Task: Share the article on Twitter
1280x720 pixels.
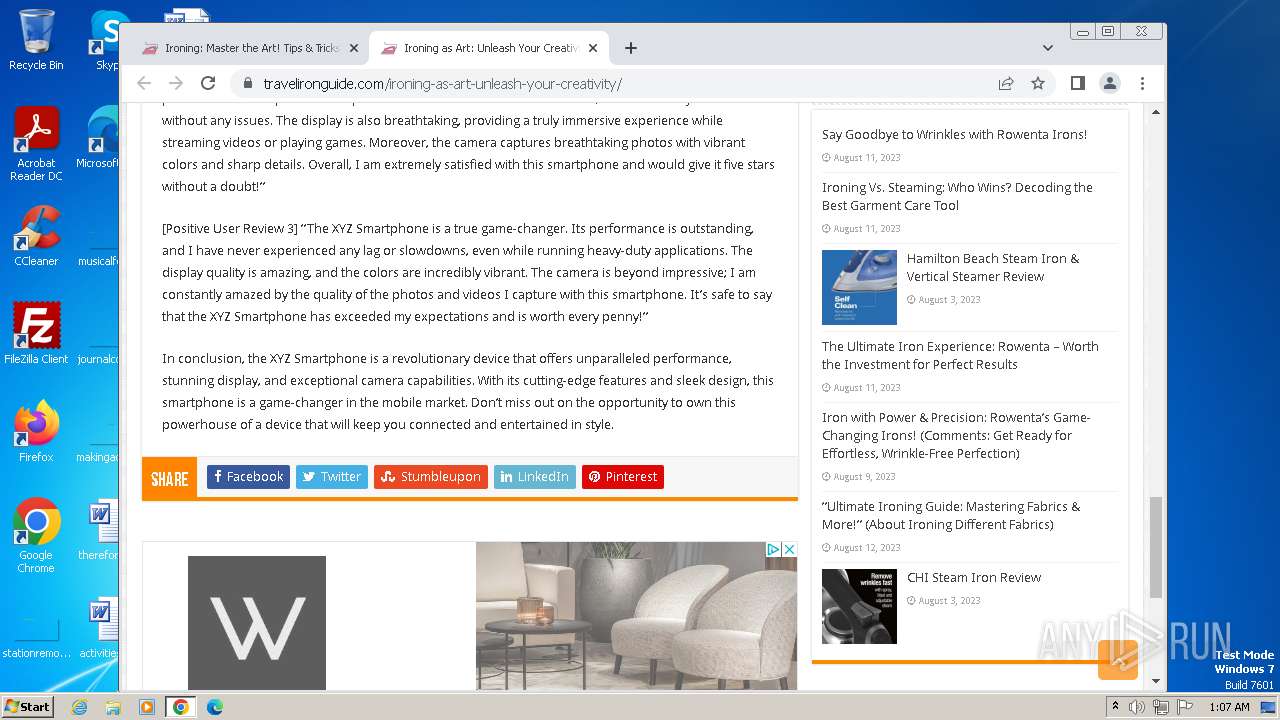Action: [x=332, y=477]
